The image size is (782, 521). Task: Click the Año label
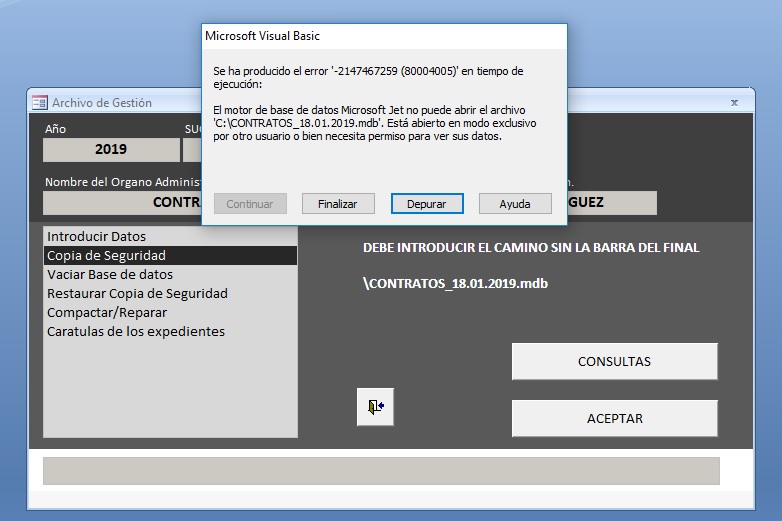click(55, 129)
